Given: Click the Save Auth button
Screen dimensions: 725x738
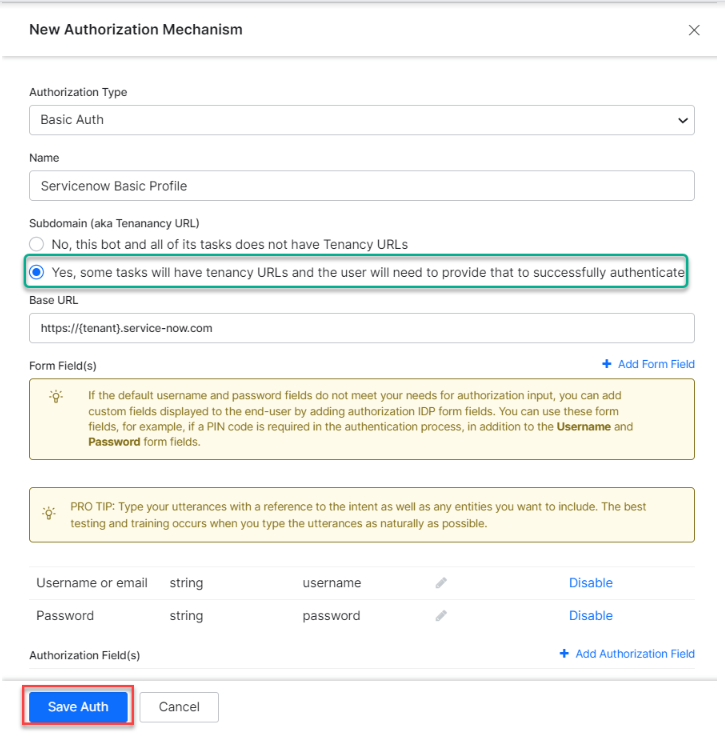Looking at the screenshot, I should 78,707.
